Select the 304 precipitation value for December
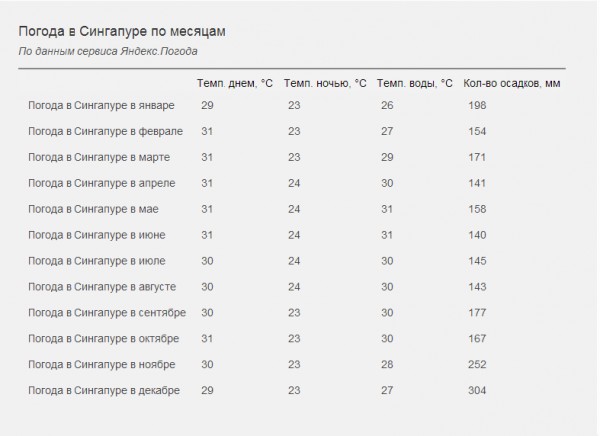 click(x=477, y=390)
